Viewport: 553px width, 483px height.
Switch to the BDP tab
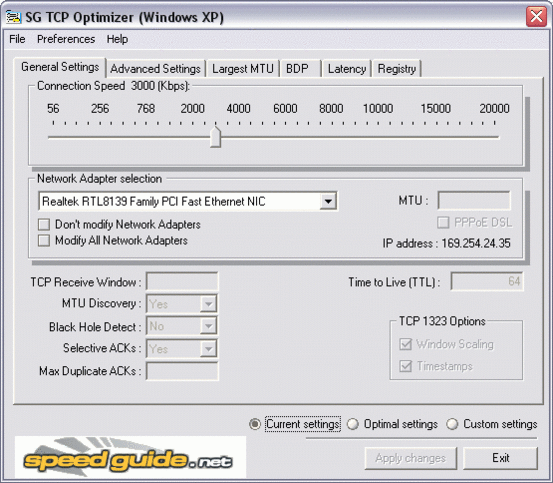point(300,69)
